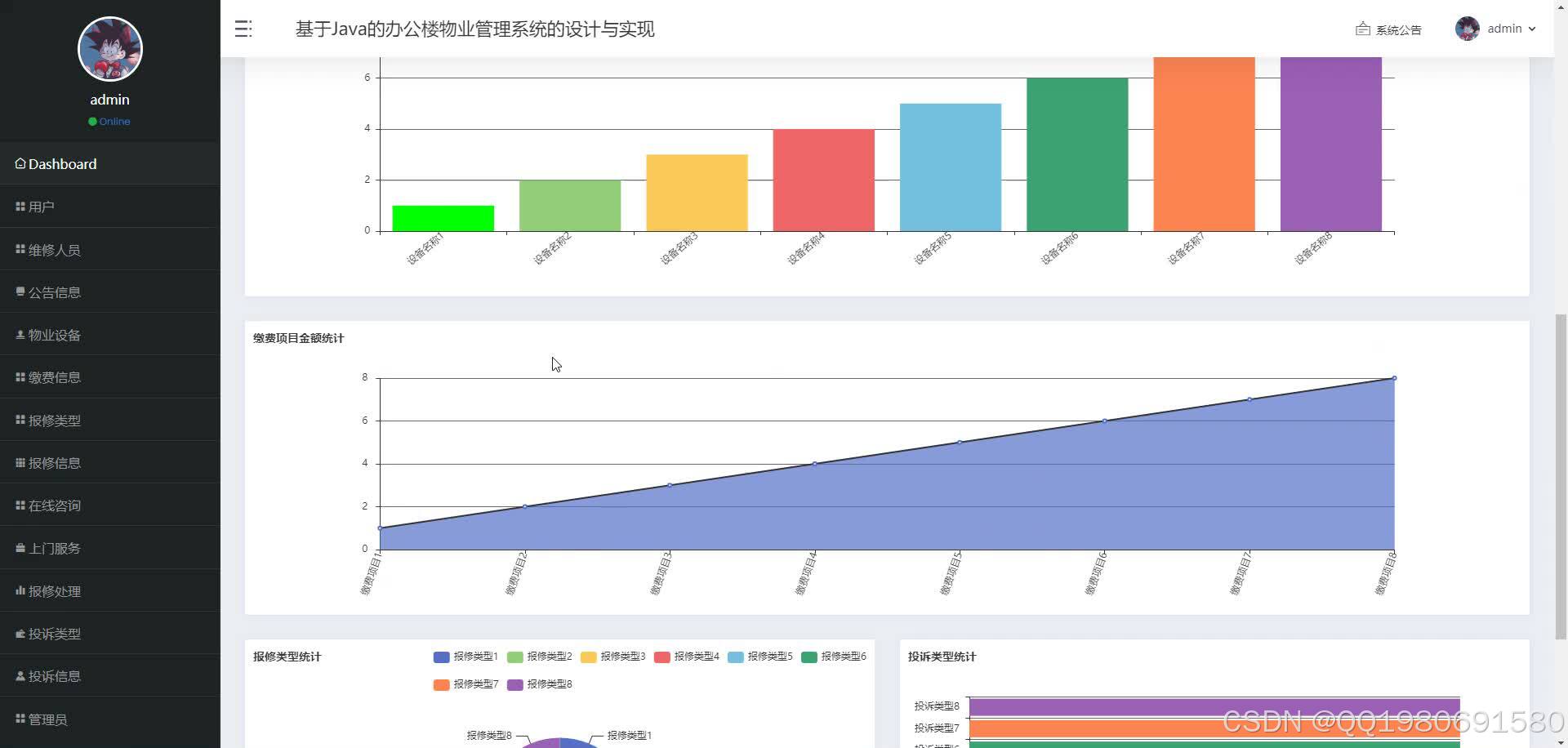This screenshot has height=748, width=1568.
Task: Click the grid icon beside 在线咨询
Action: pyautogui.click(x=20, y=505)
